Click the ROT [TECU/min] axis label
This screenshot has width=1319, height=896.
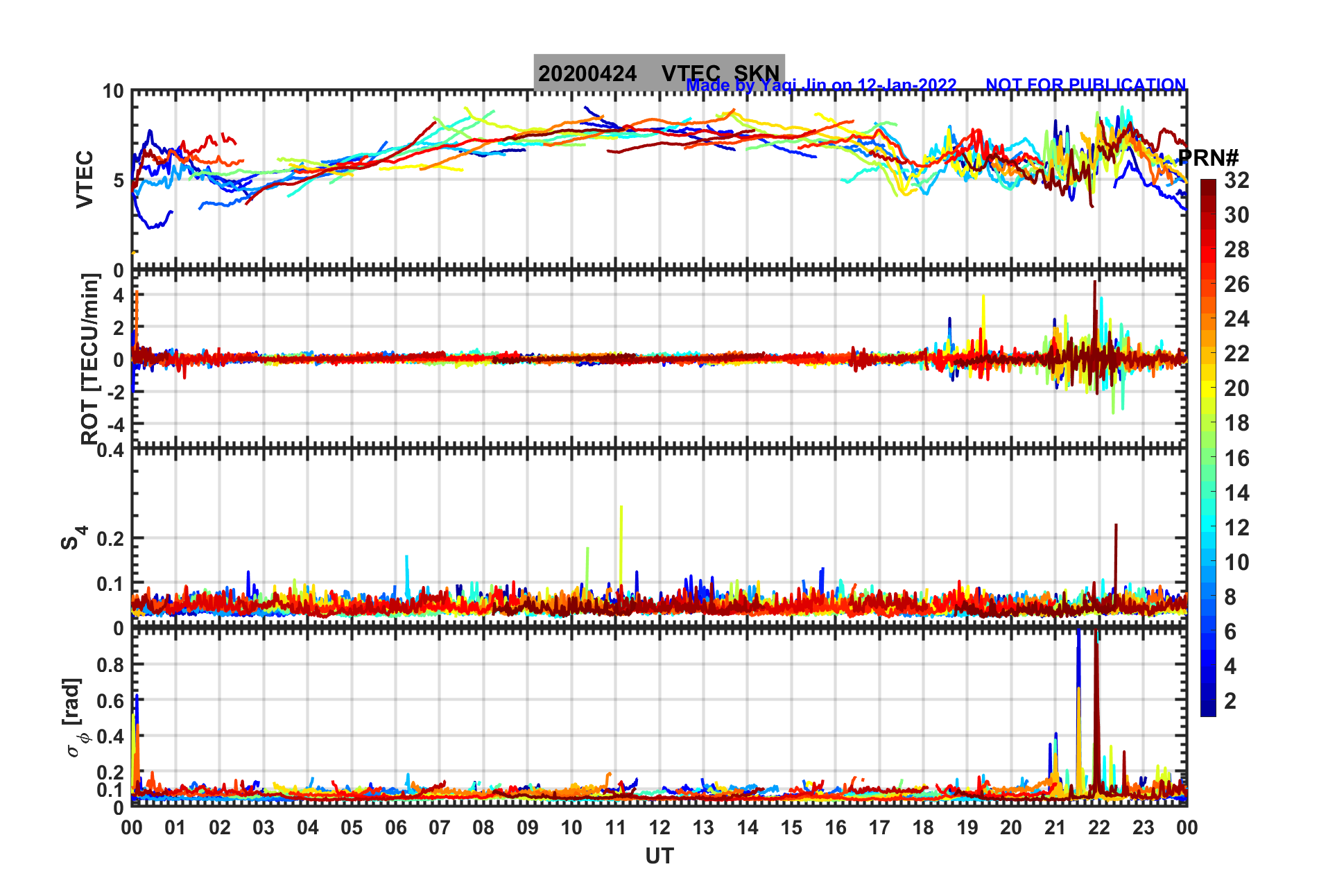click(90, 359)
